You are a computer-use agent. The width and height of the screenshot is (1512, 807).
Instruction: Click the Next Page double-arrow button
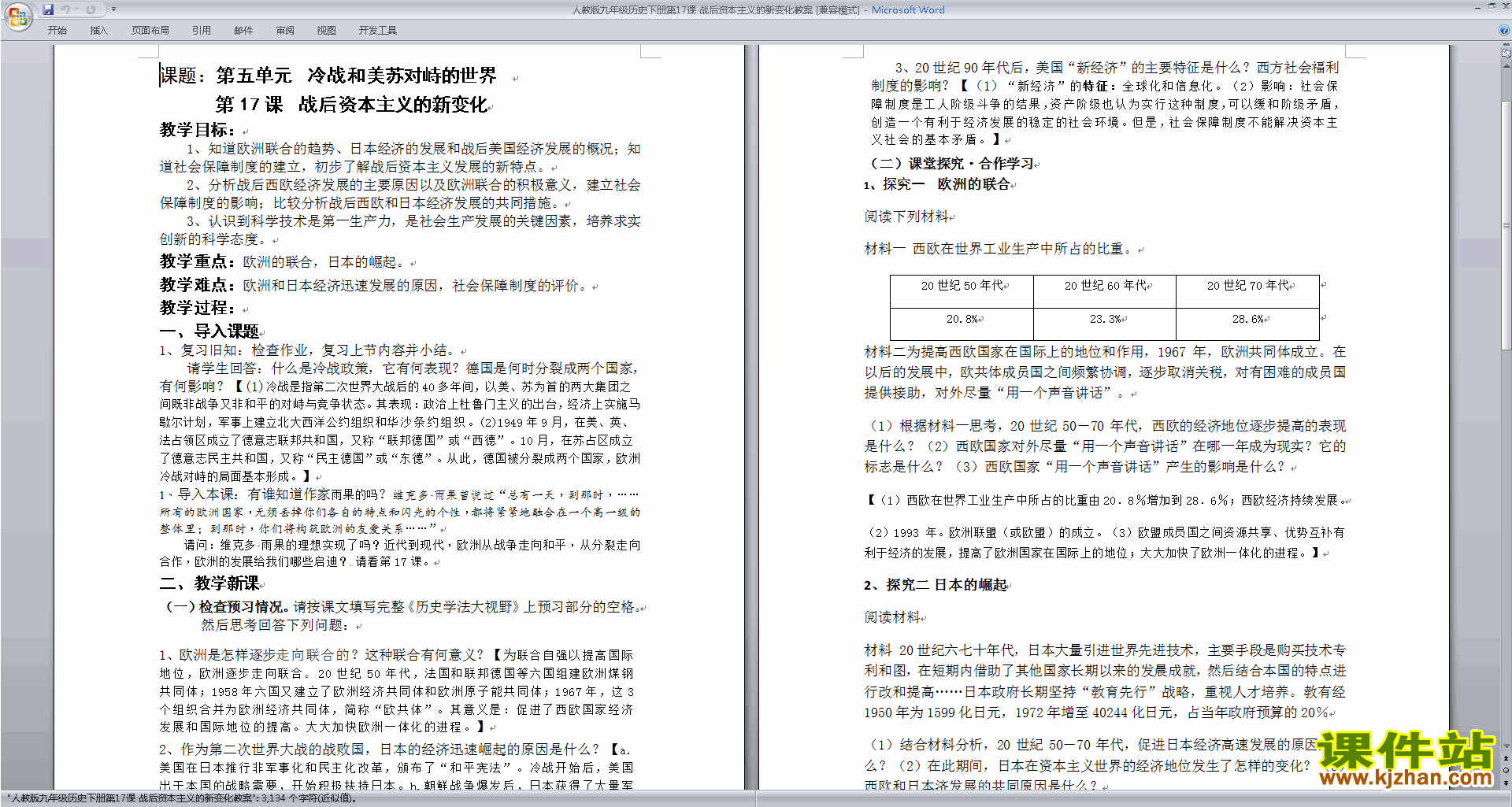click(x=1506, y=783)
